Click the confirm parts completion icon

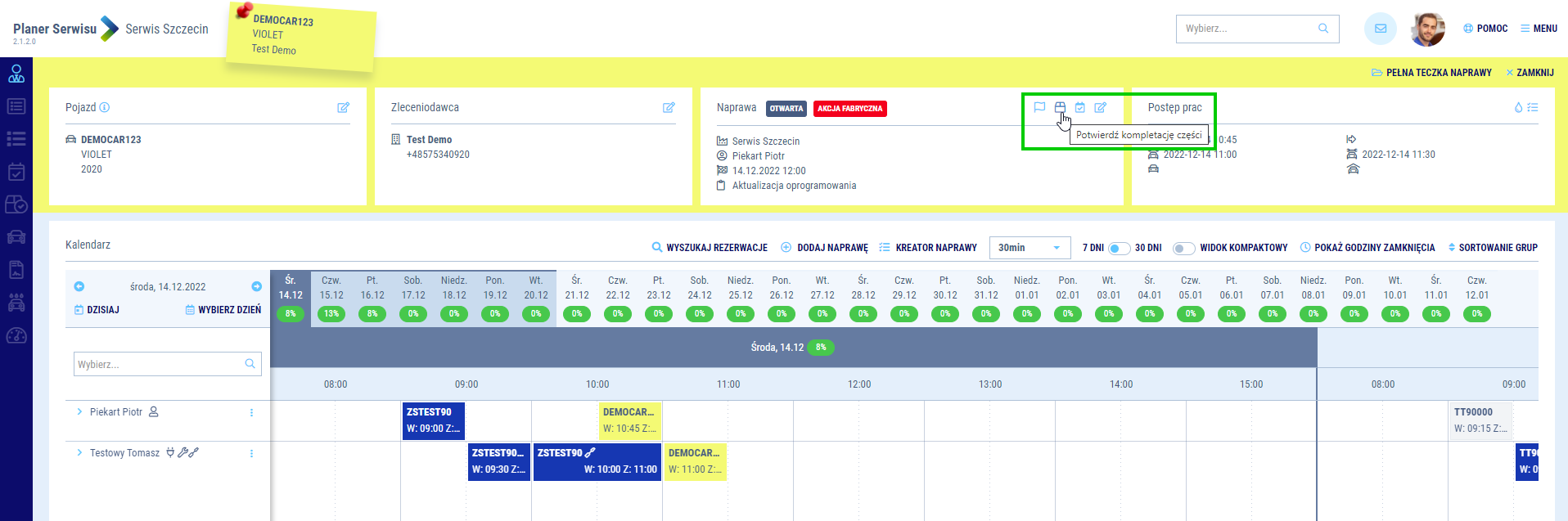click(1060, 107)
